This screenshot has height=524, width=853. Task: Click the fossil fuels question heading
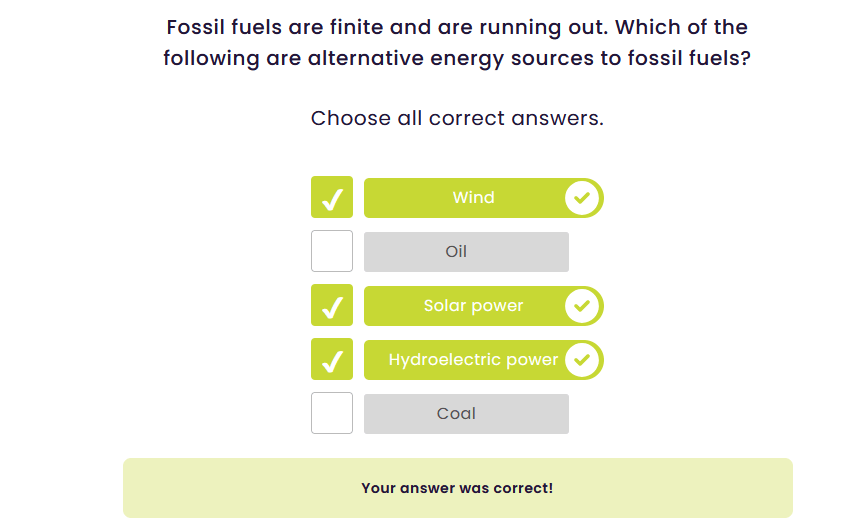457,43
